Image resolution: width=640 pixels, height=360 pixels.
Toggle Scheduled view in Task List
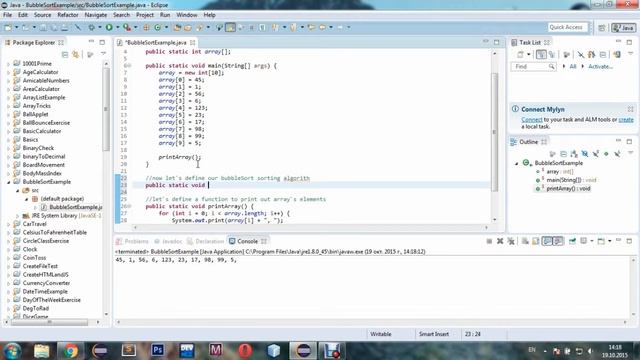coord(552,54)
